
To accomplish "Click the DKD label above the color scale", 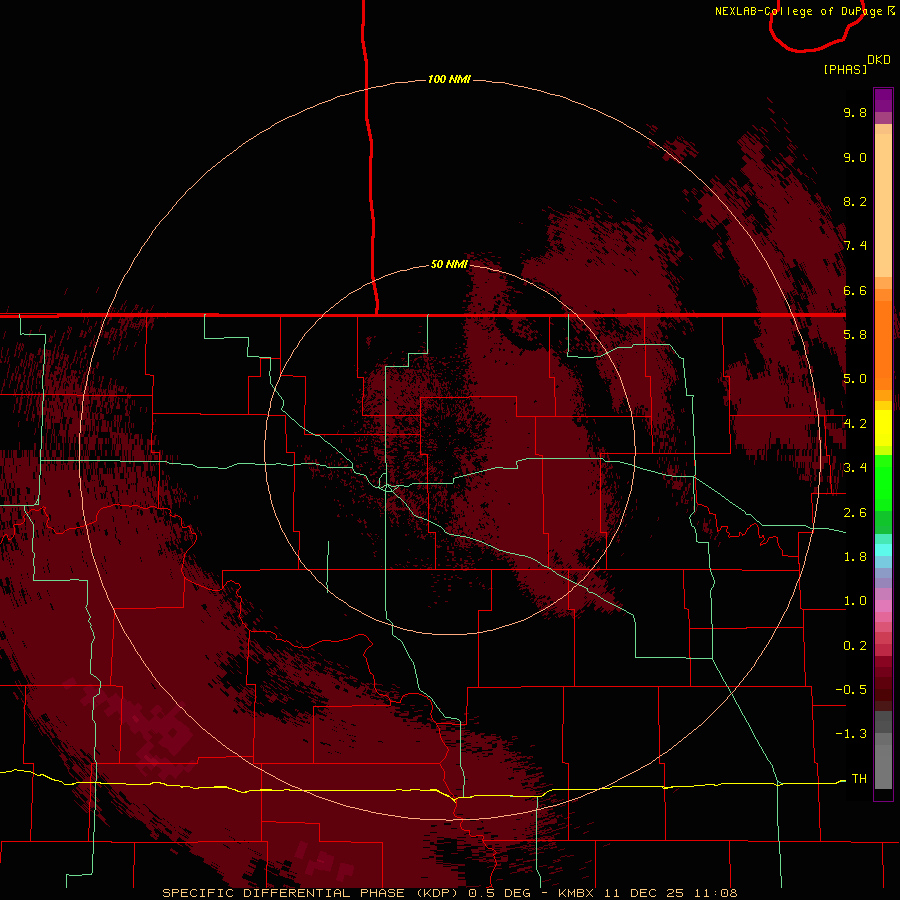I will (879, 59).
